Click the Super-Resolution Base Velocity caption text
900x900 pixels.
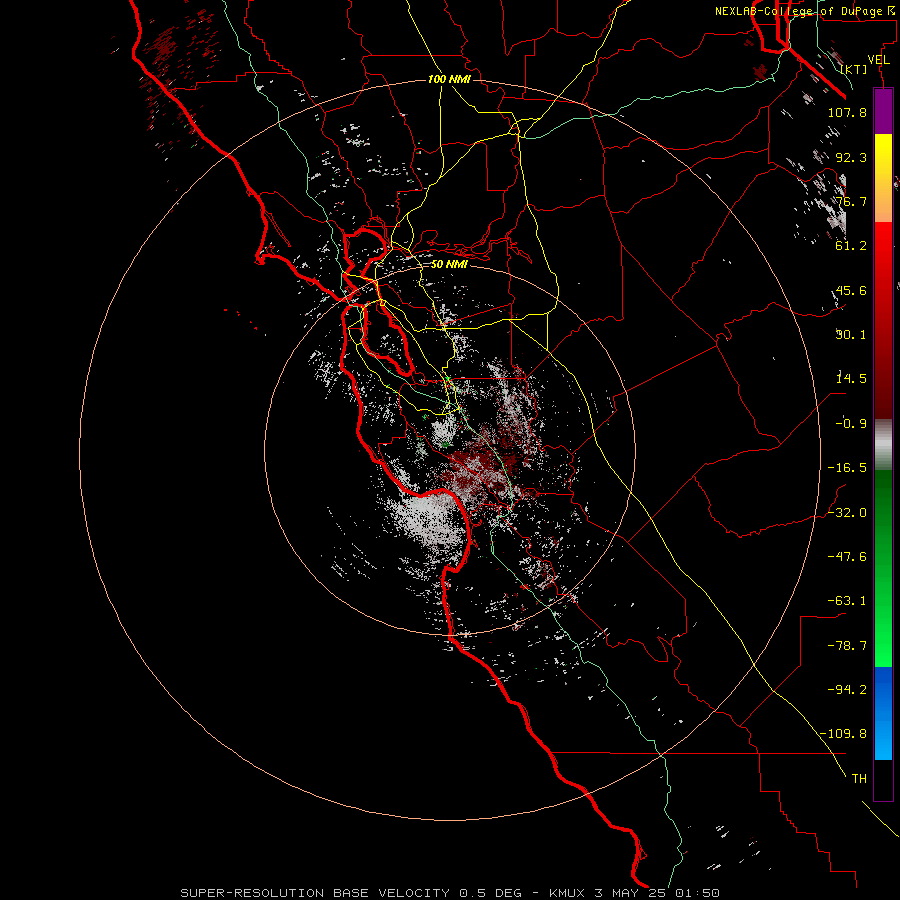[450, 893]
